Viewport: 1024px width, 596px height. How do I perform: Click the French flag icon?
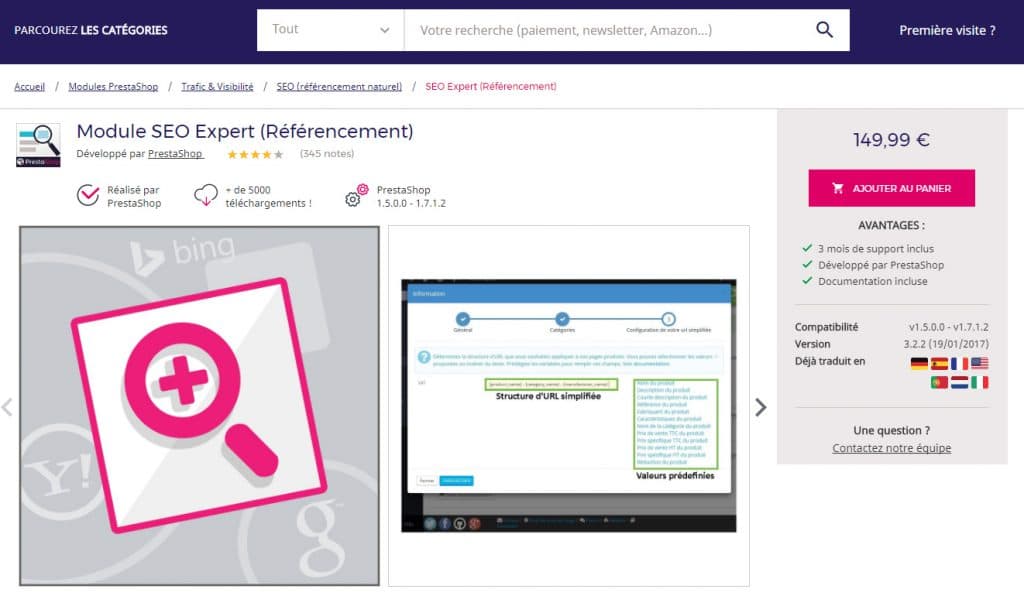point(959,364)
